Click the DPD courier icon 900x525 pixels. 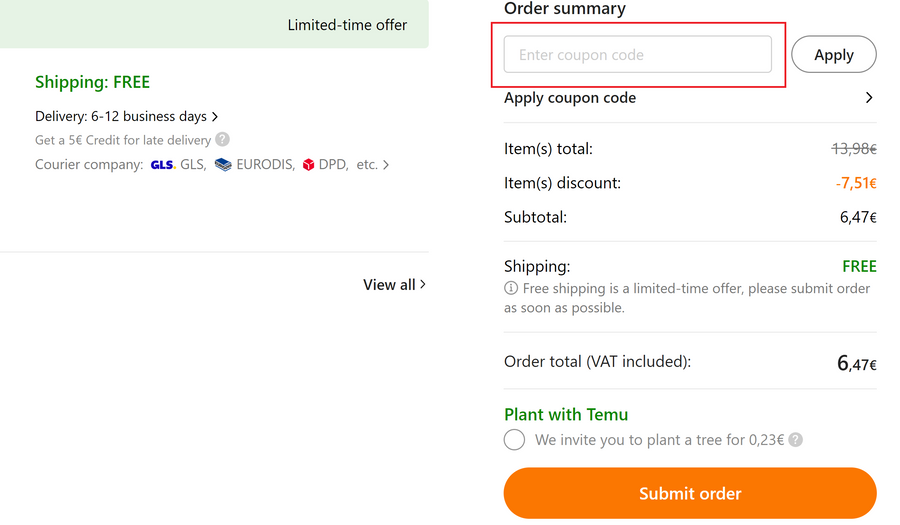pyautogui.click(x=308, y=165)
